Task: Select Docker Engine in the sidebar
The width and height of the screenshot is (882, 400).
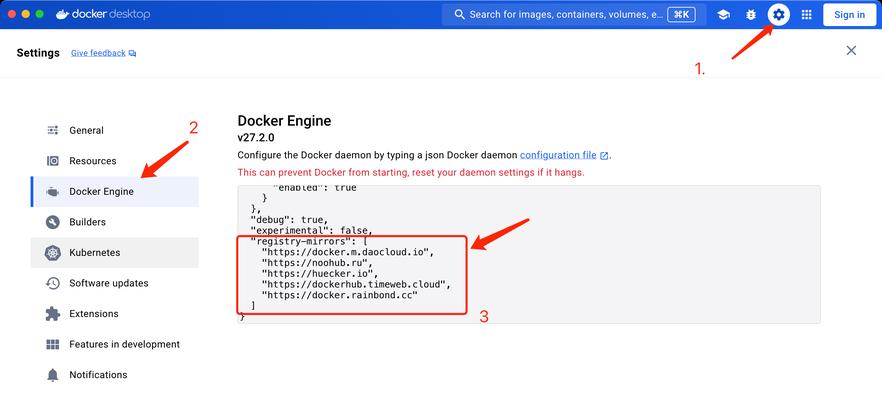Action: [x=115, y=191]
